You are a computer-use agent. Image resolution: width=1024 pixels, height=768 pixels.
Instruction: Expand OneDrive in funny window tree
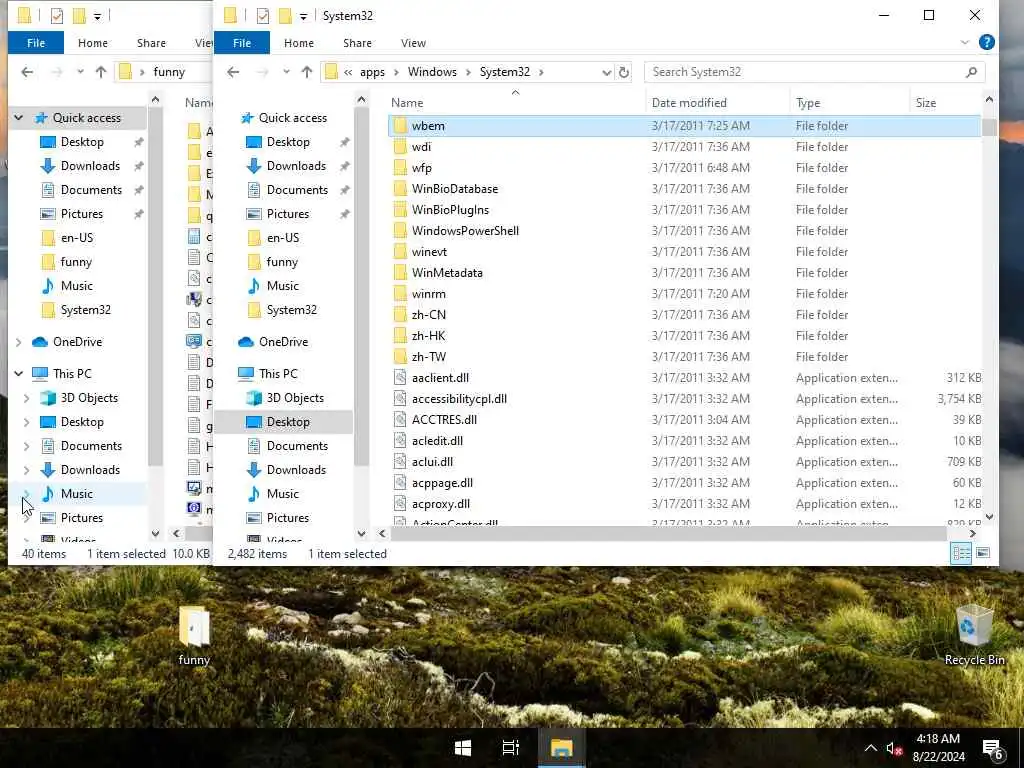tap(18, 342)
